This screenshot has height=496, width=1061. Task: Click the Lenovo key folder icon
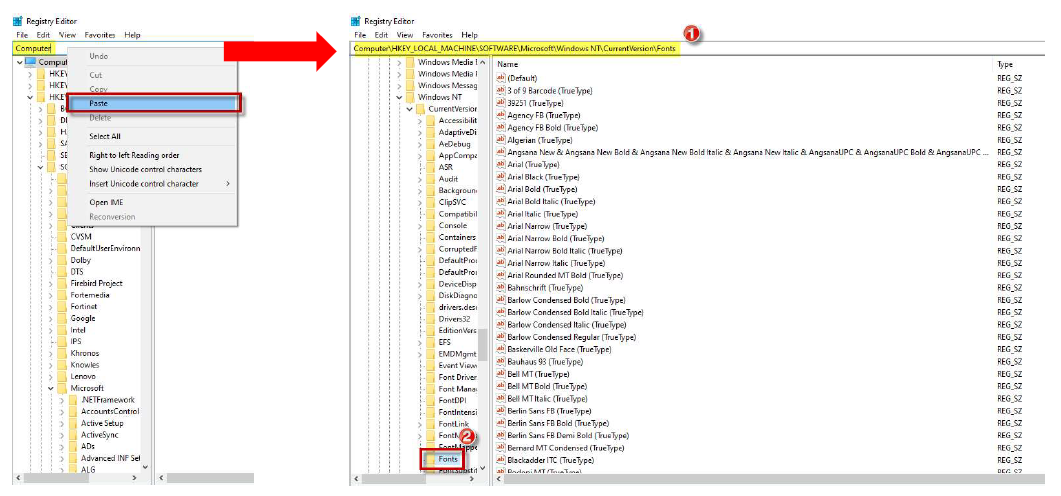point(61,376)
